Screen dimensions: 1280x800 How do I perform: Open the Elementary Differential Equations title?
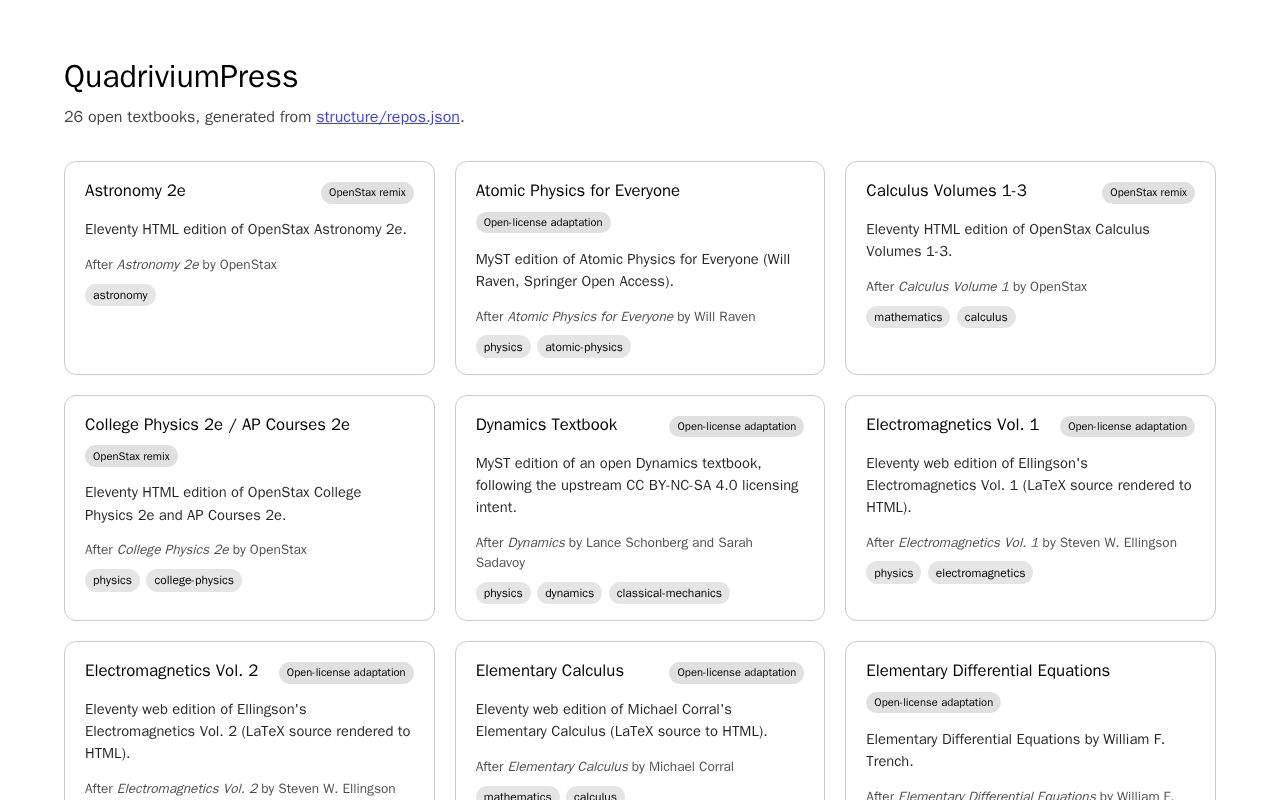click(x=988, y=671)
